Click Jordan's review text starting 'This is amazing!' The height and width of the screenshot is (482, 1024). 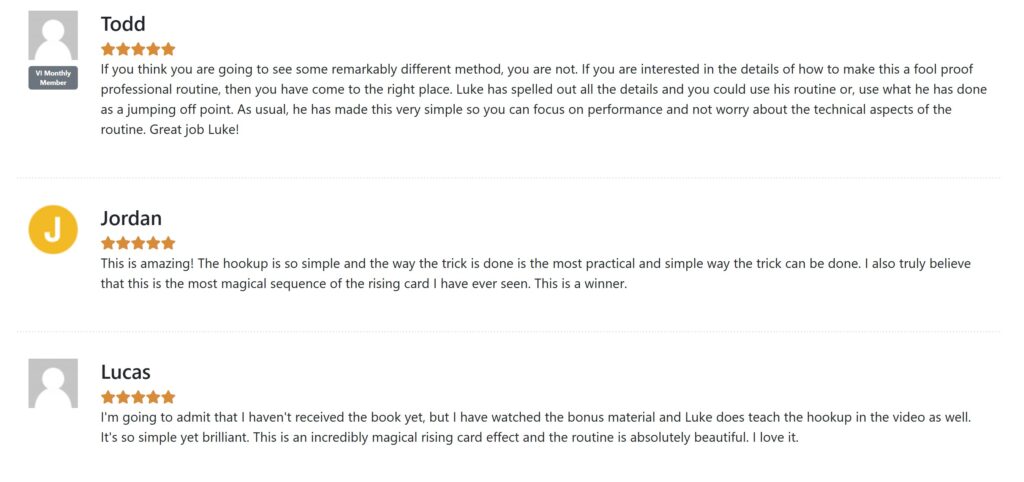(x=536, y=274)
